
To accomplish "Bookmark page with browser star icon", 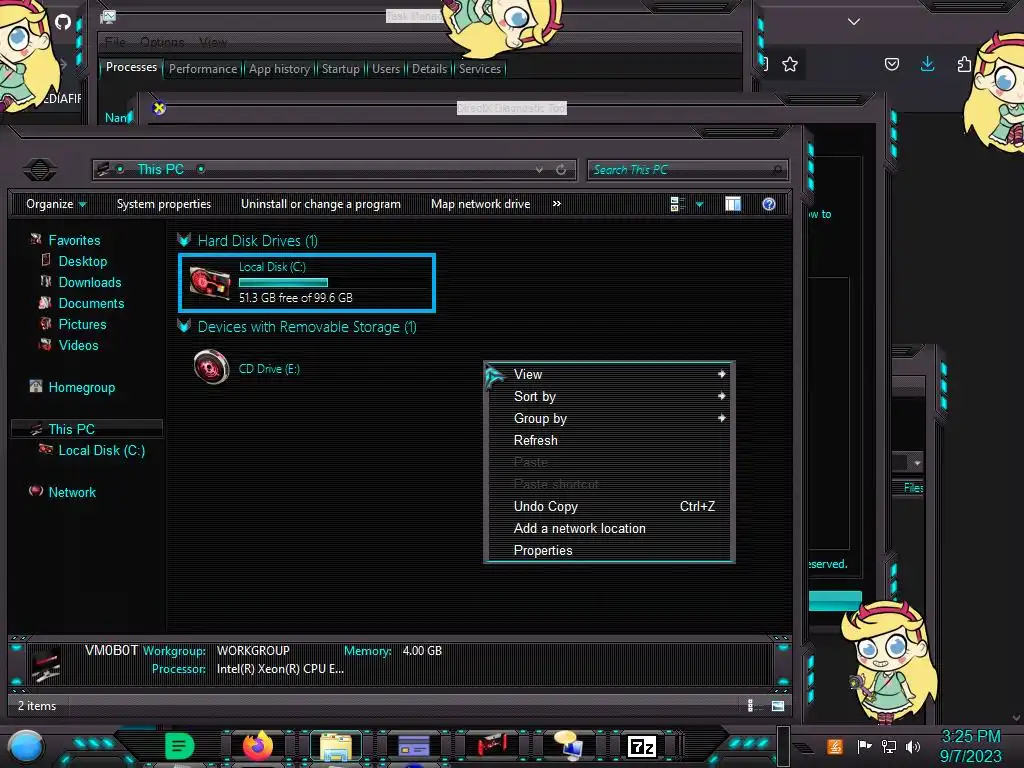I will click(x=790, y=64).
